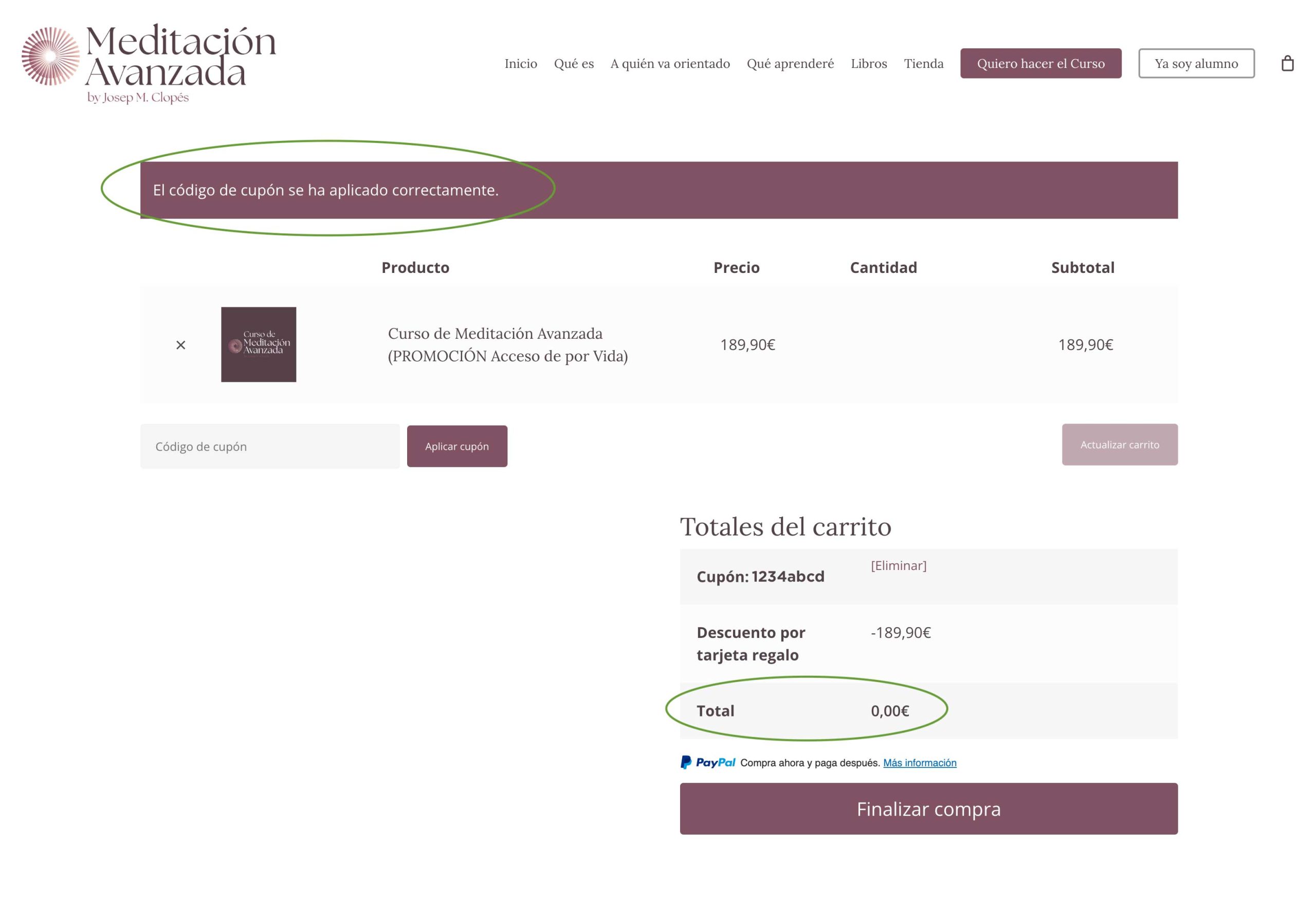Click the Meditación Avanzada sunburst logo
The height and width of the screenshot is (900, 1316).
[x=50, y=56]
